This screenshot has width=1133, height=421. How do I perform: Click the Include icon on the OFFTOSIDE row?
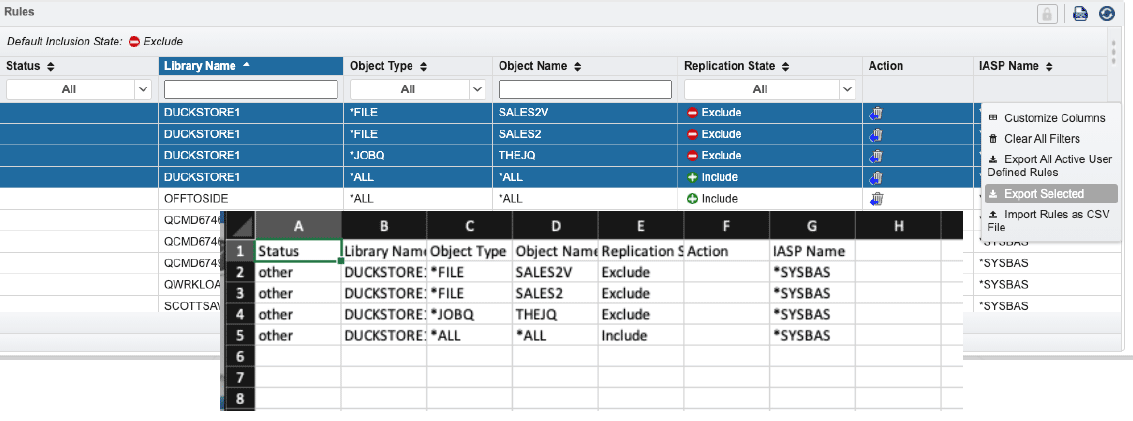(692, 199)
